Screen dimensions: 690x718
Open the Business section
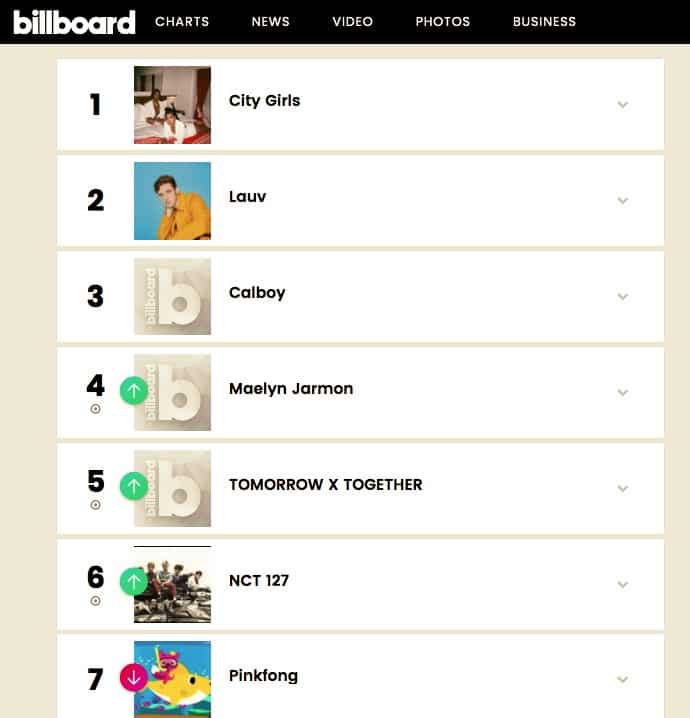click(x=544, y=22)
